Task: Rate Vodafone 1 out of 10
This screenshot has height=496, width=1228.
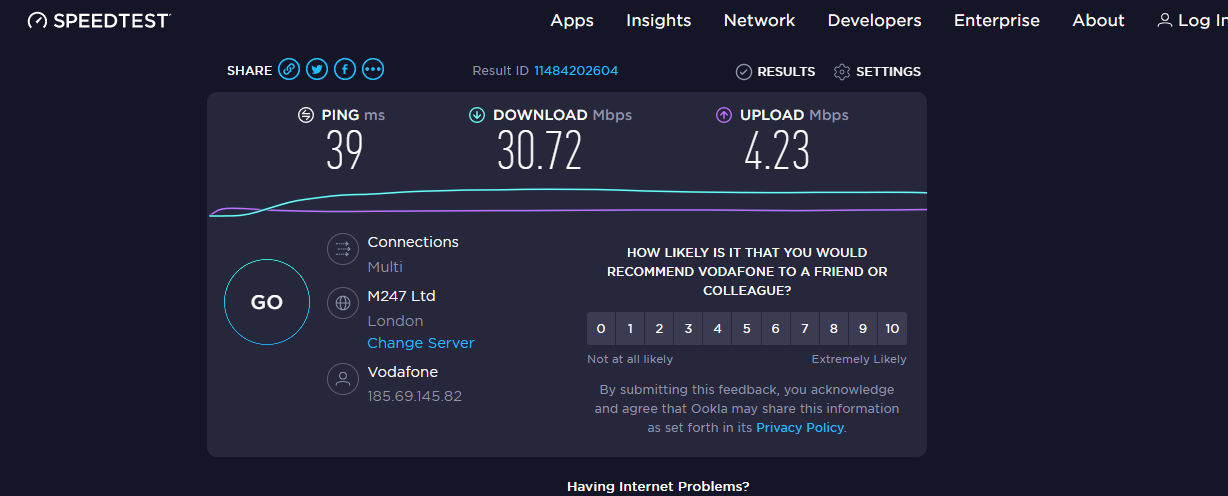Action: tap(630, 328)
